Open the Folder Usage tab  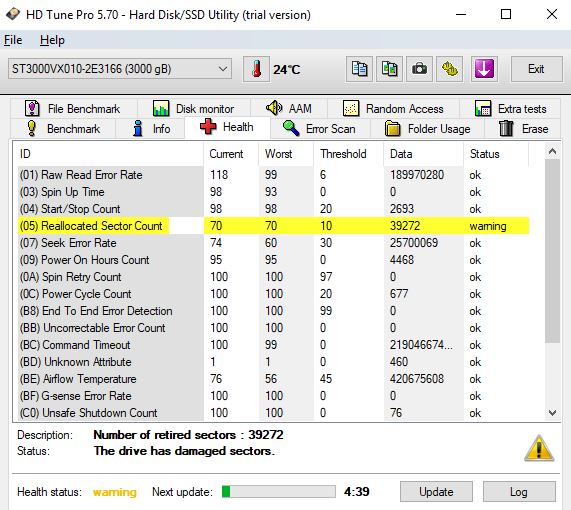point(428,129)
